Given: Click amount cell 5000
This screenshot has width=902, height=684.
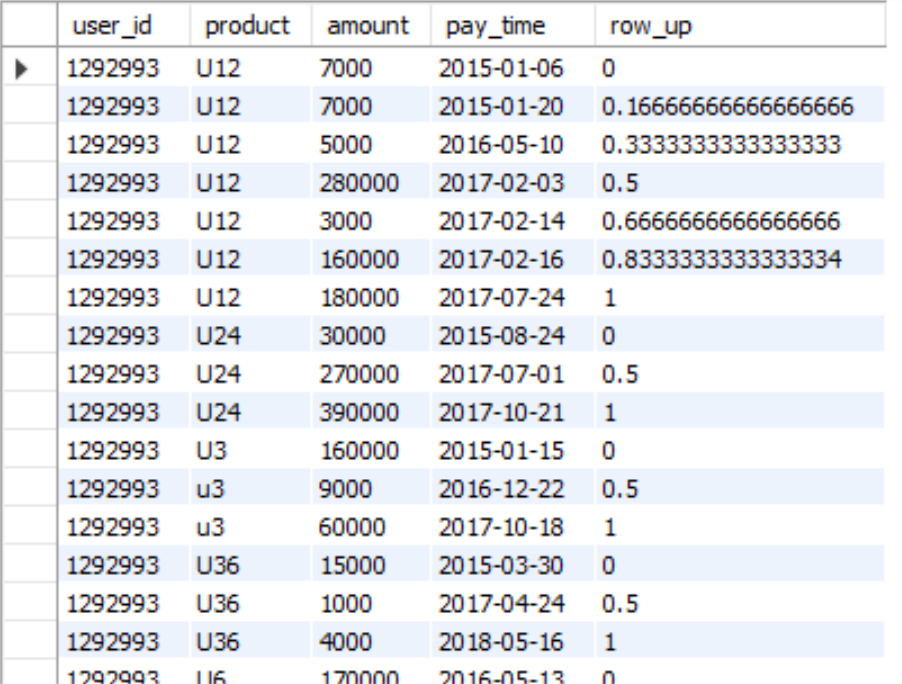Looking at the screenshot, I should [370, 144].
